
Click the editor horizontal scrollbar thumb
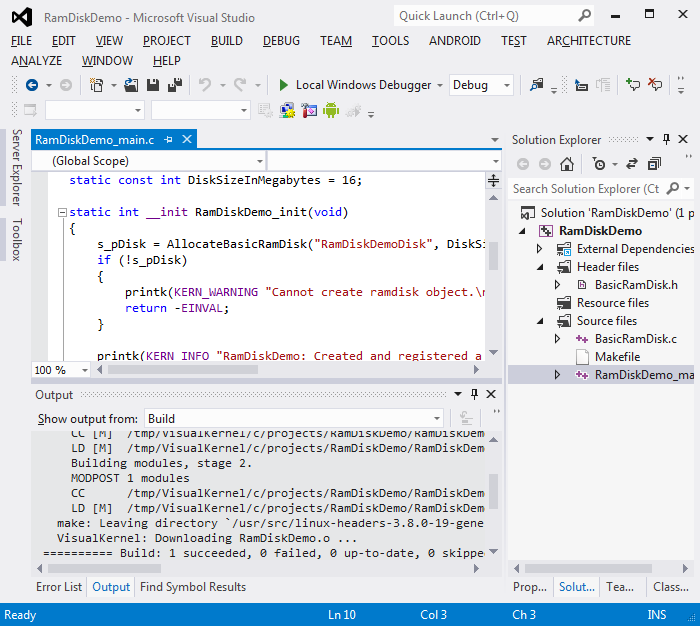coord(183,370)
